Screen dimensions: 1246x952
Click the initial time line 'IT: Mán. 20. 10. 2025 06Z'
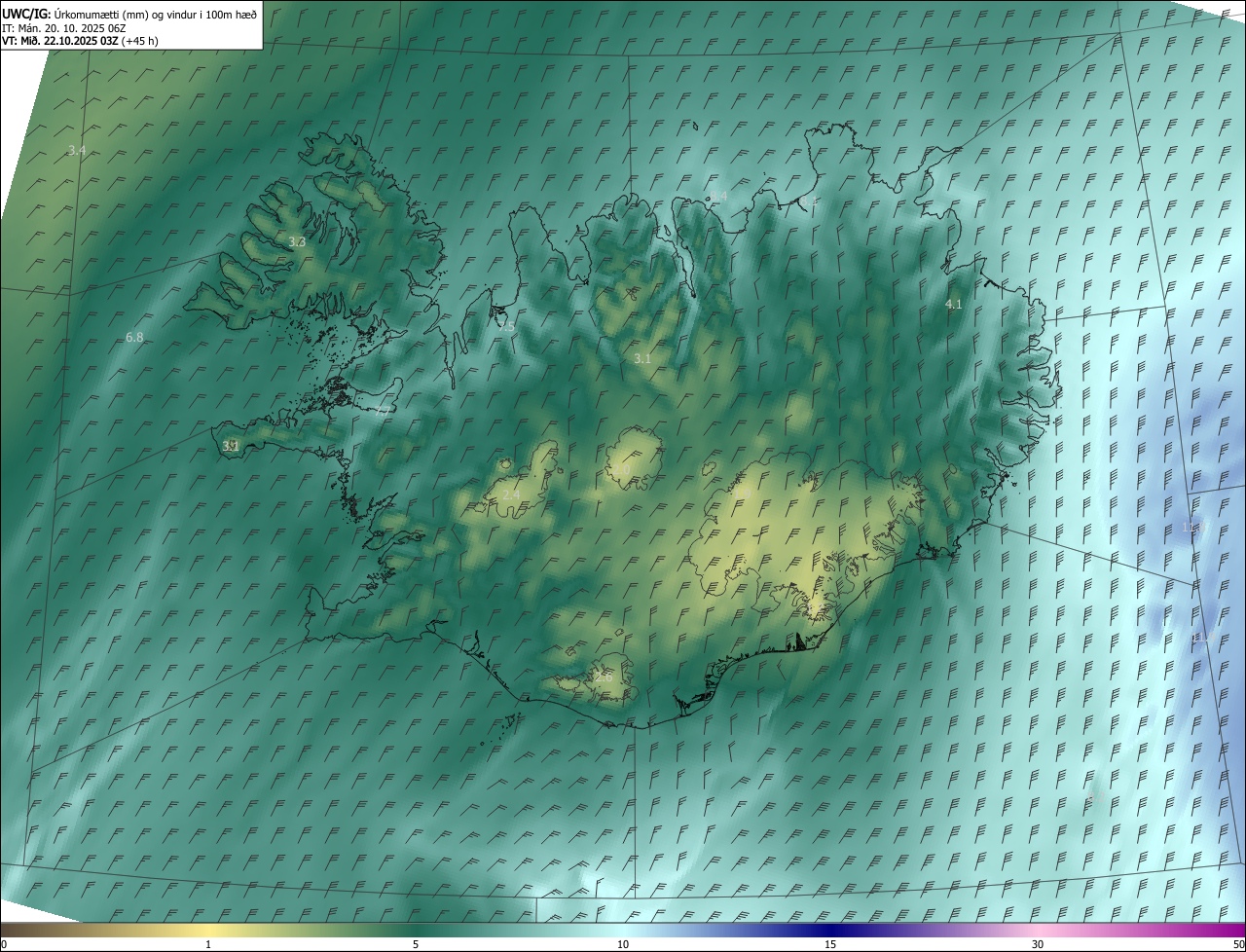(64, 27)
